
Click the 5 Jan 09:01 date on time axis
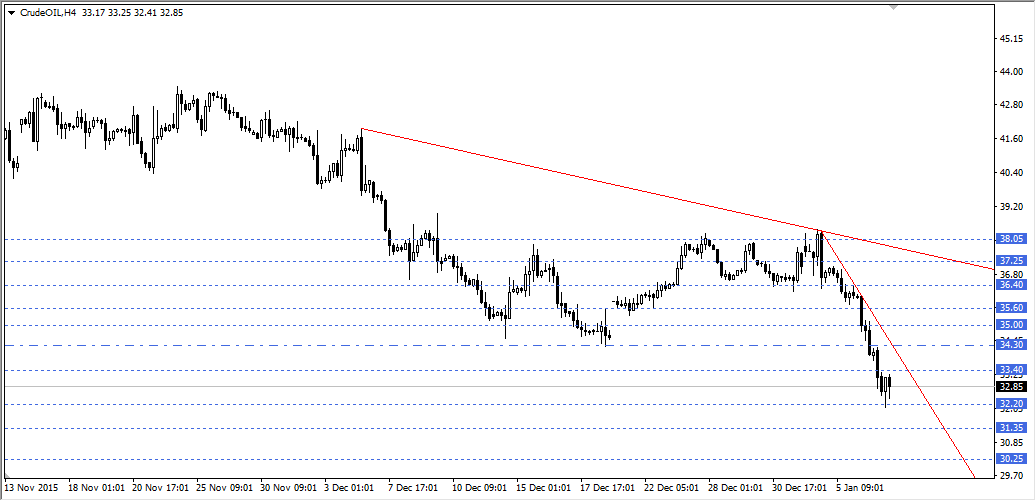tap(860, 489)
